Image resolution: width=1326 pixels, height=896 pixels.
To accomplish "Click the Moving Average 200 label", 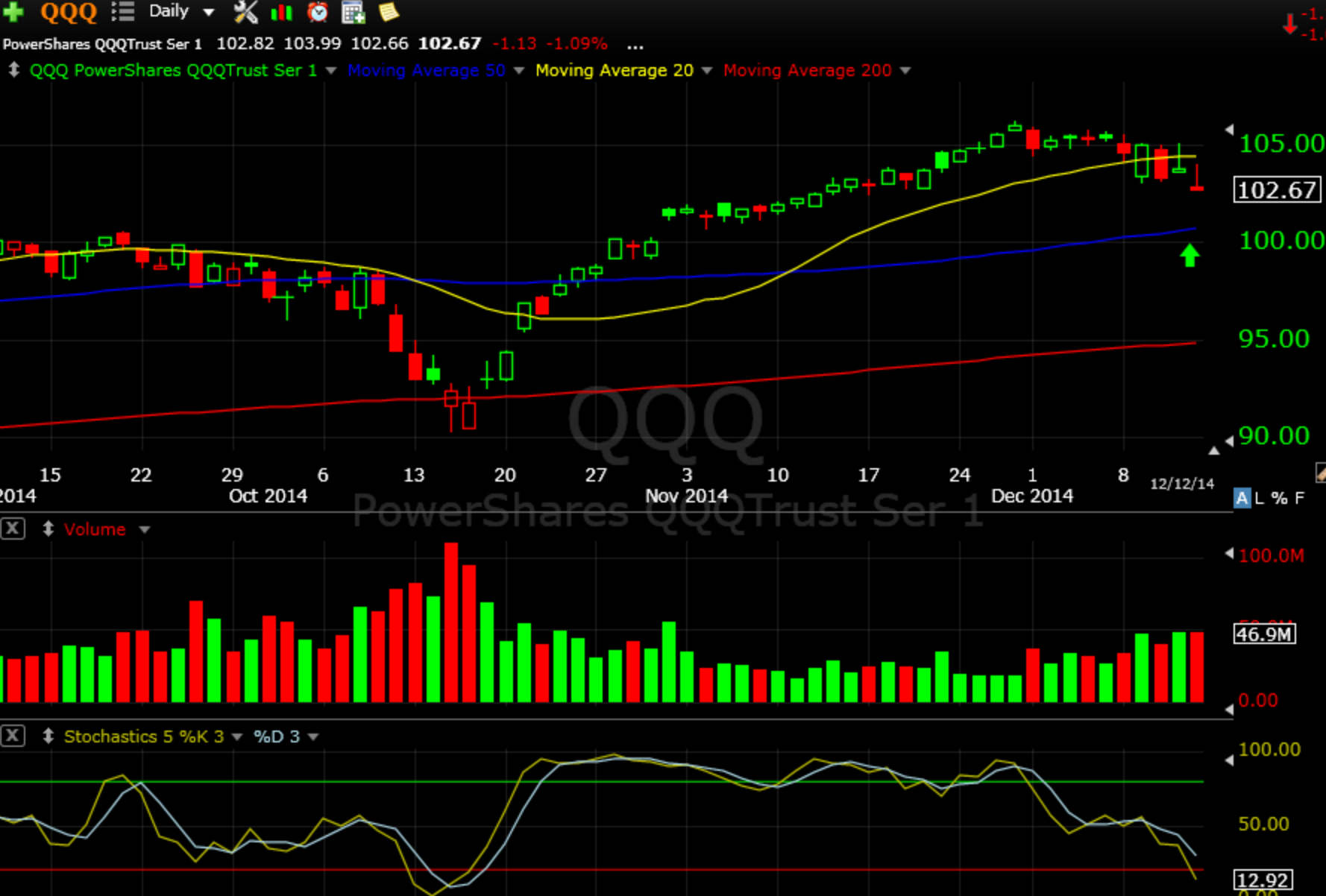I will (x=808, y=70).
